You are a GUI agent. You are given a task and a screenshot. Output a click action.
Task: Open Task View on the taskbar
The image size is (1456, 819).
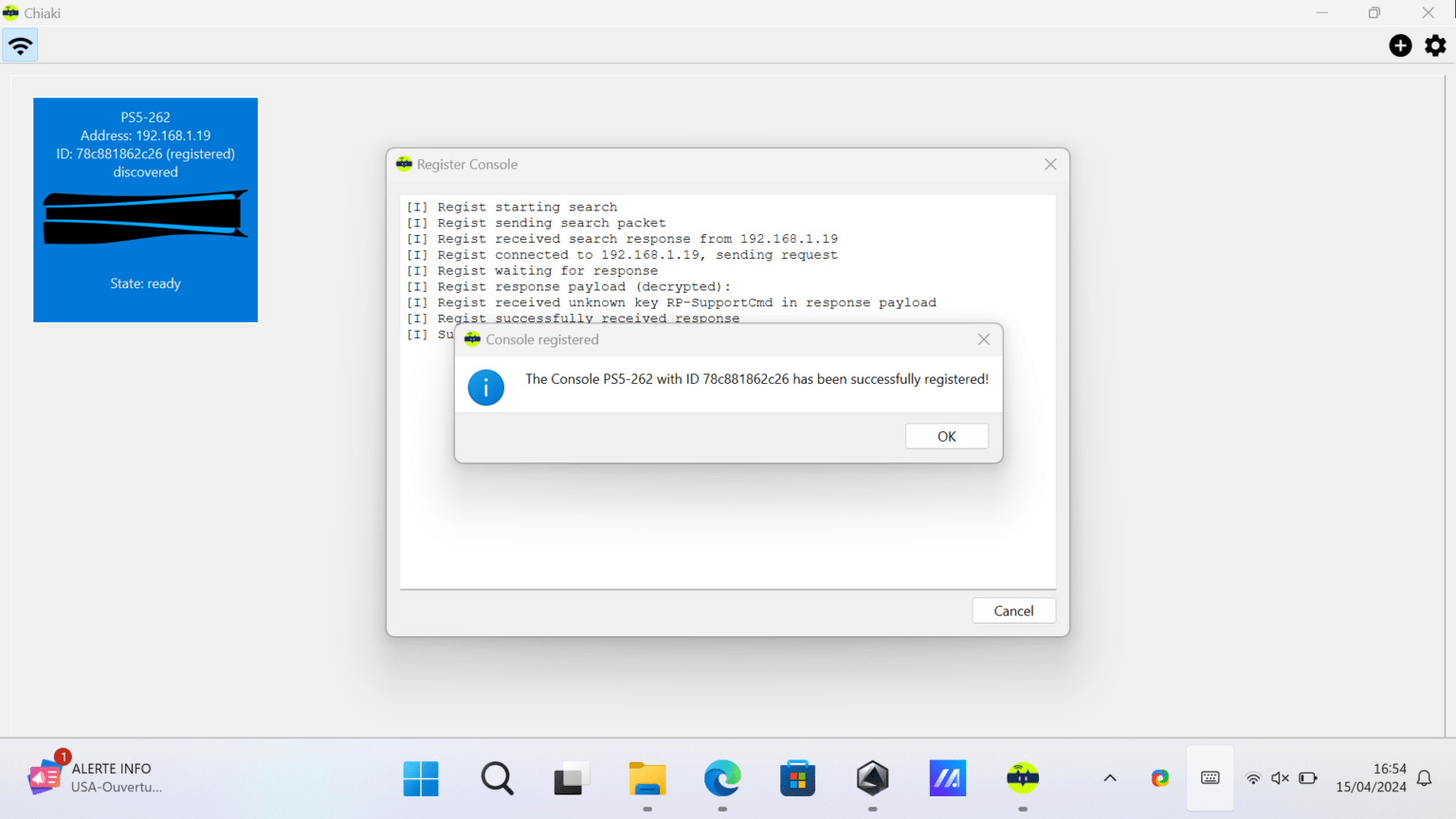pos(572,778)
